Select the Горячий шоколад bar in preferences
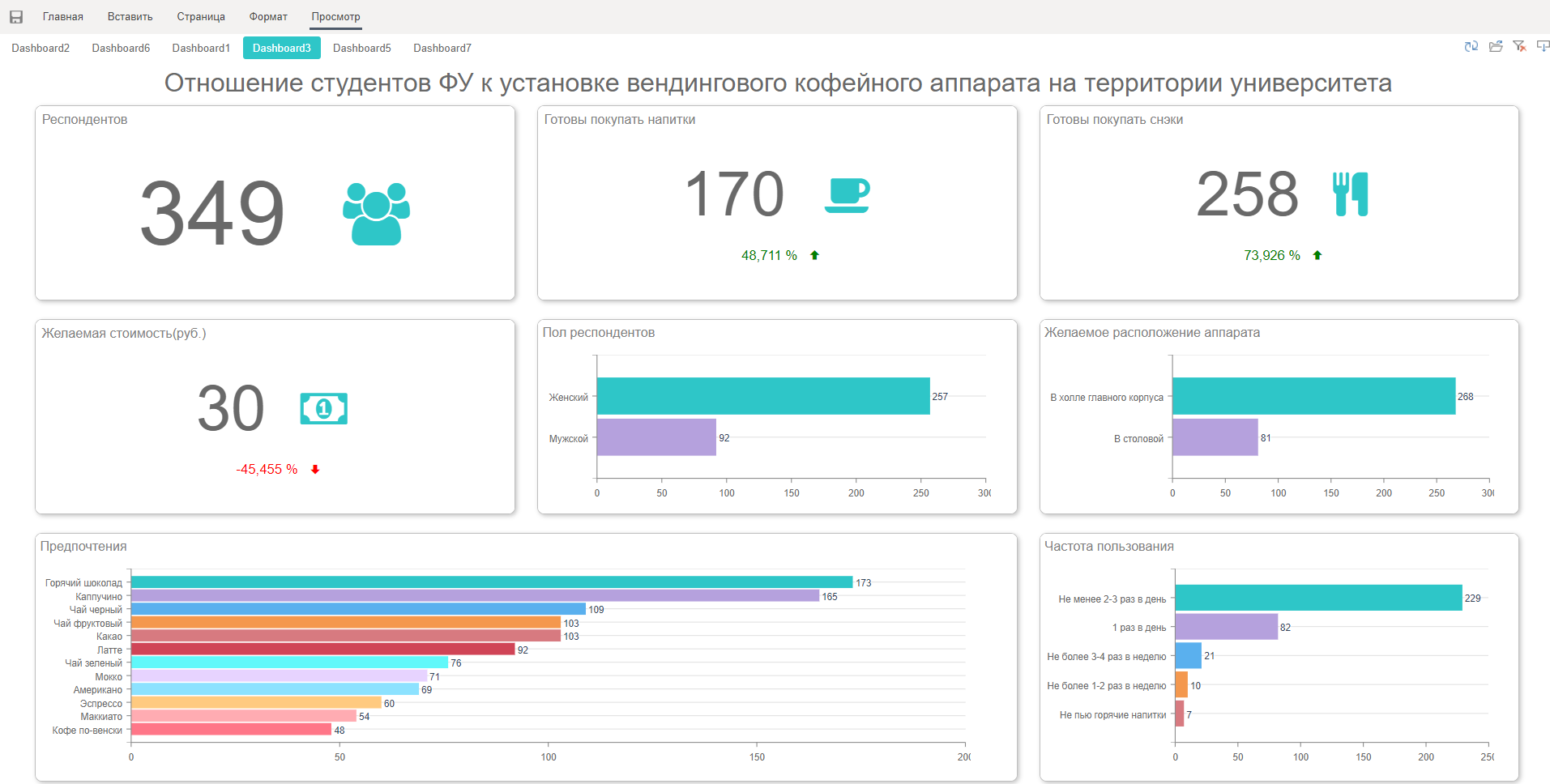 [x=491, y=582]
